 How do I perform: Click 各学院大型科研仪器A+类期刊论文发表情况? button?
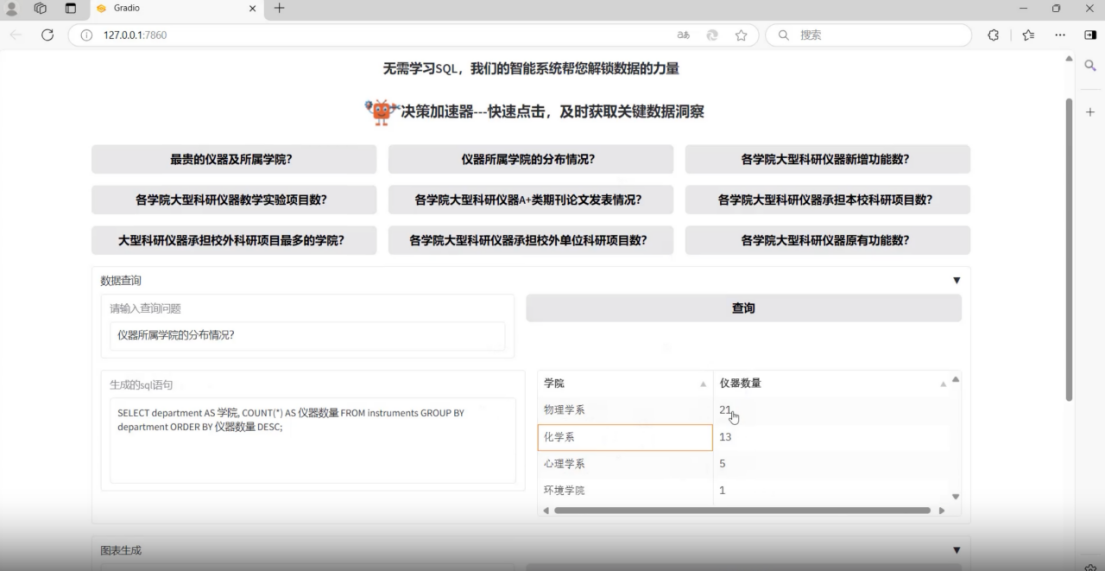(x=530, y=199)
